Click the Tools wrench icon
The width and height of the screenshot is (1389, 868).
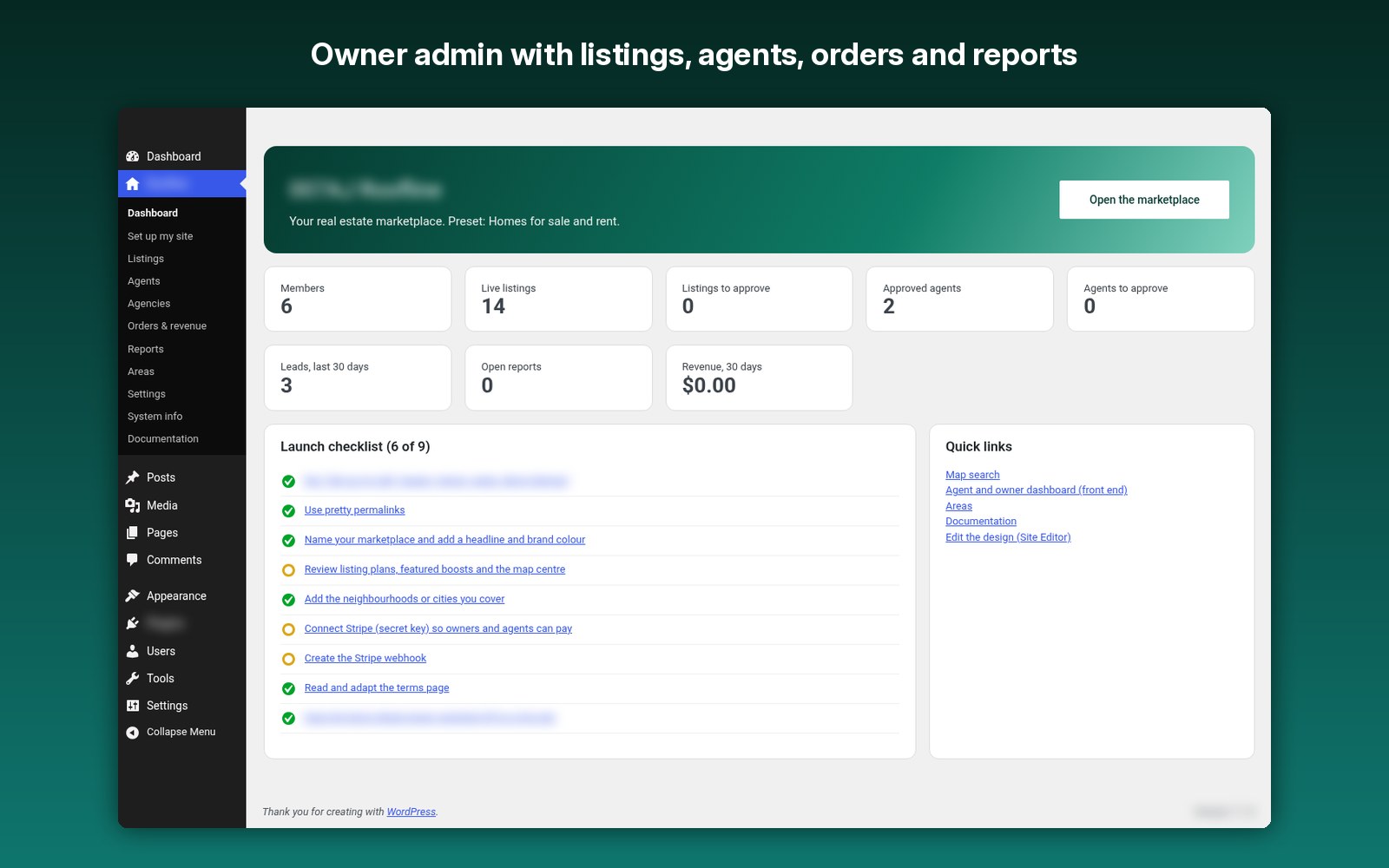(133, 678)
